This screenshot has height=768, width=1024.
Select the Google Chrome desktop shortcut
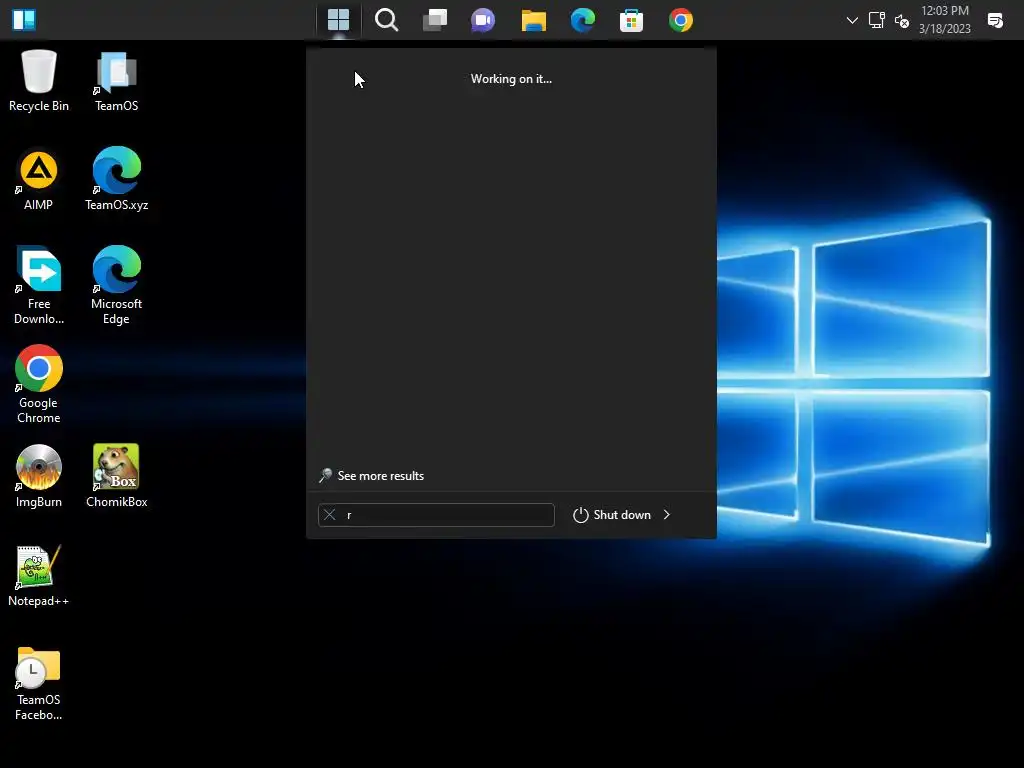pos(39,384)
